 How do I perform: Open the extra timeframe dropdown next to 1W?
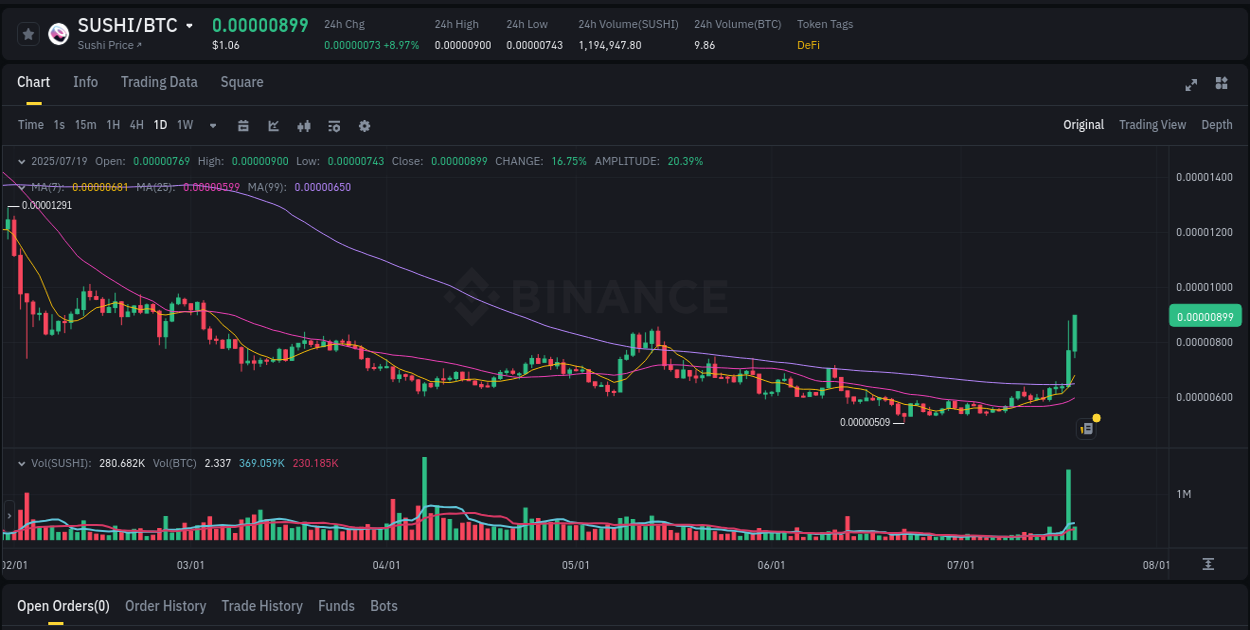pos(211,125)
